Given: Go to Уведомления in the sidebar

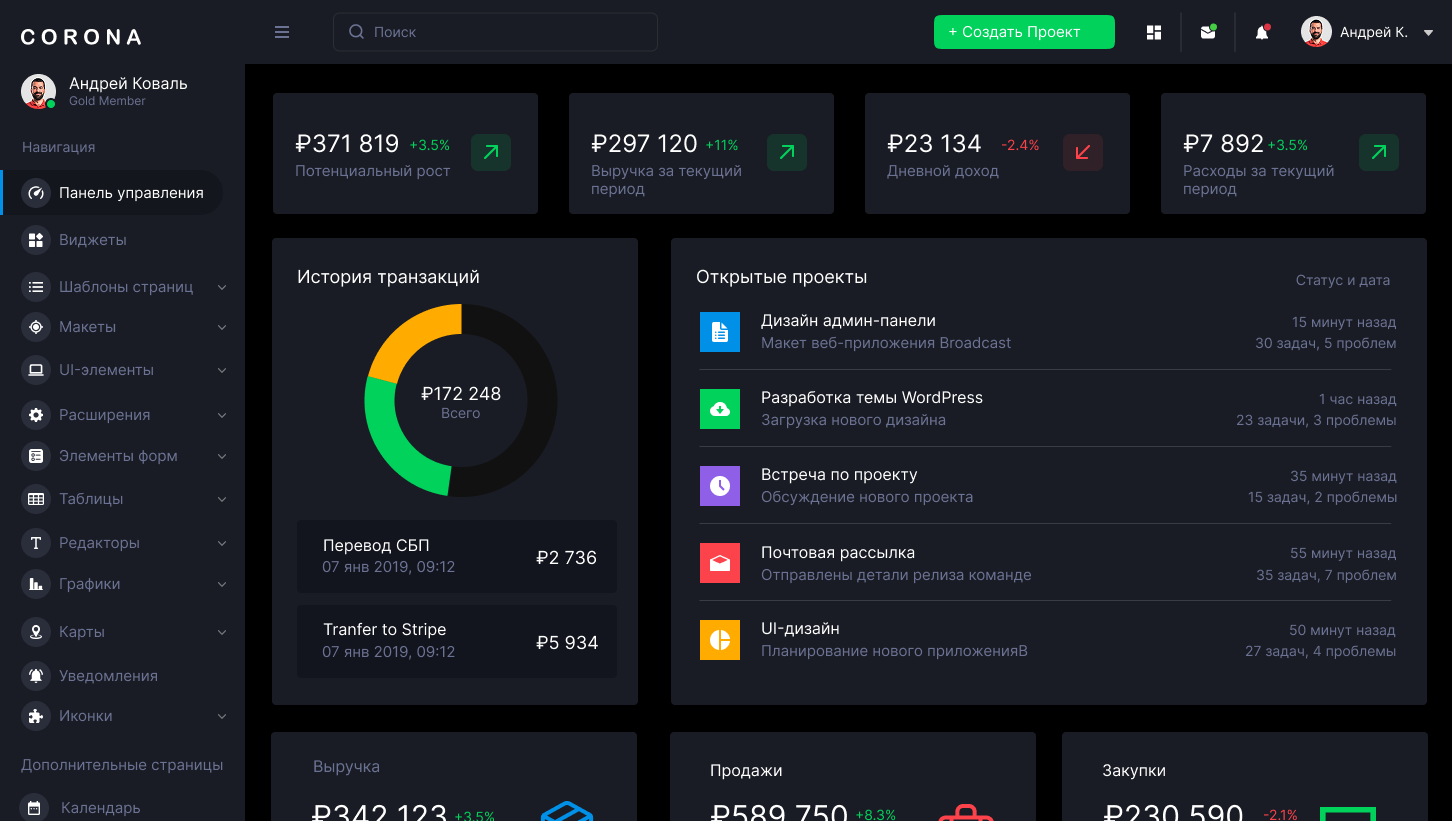Looking at the screenshot, I should 108,676.
